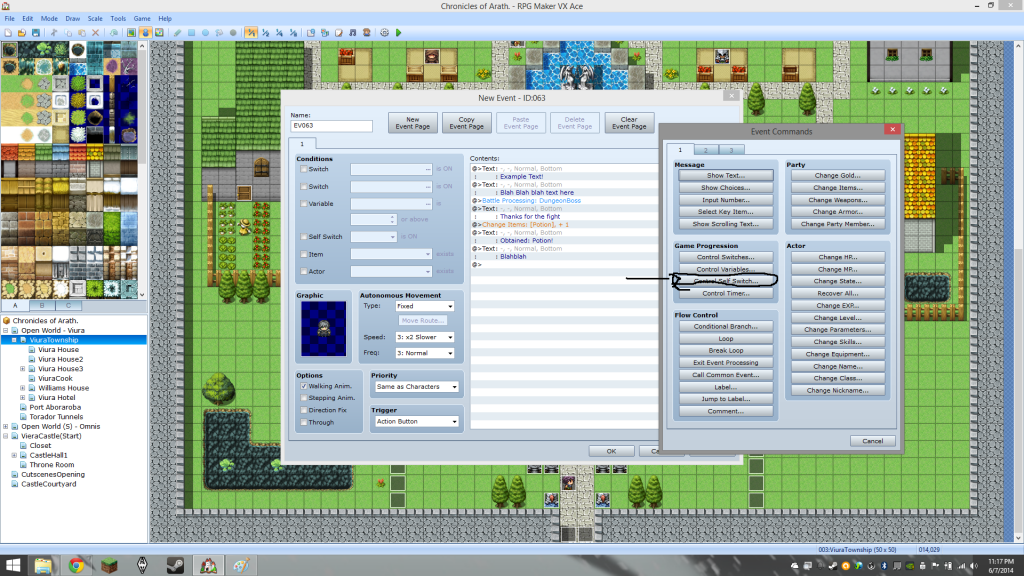Enable the Direction Fix option

pos(304,410)
